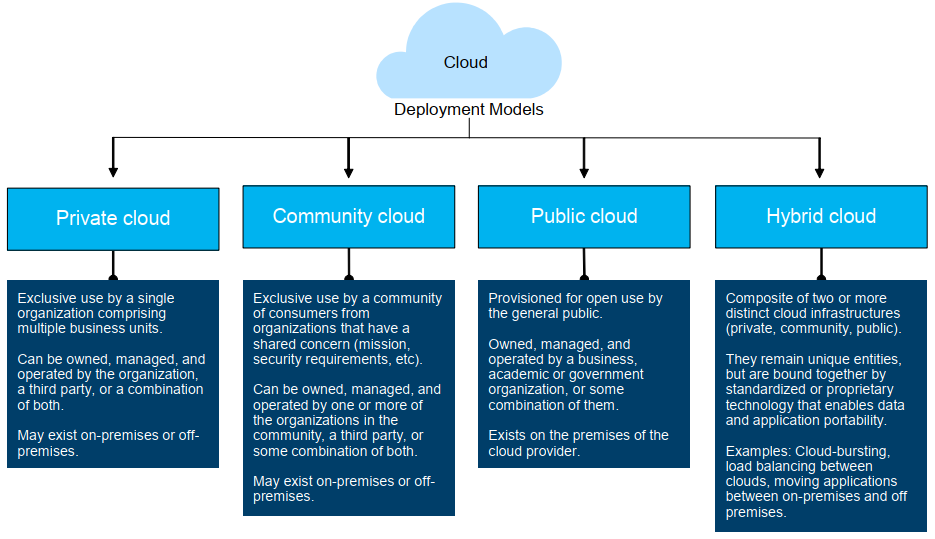
Task: Click the Private cloud box
Action: (113, 219)
